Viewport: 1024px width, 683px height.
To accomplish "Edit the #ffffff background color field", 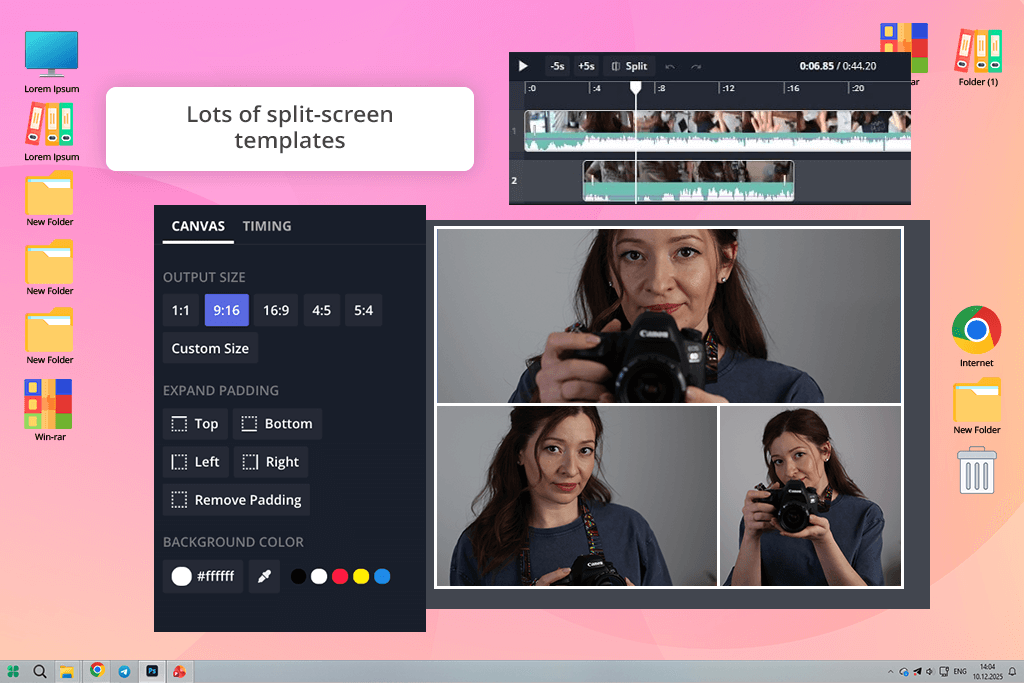I will [x=203, y=576].
